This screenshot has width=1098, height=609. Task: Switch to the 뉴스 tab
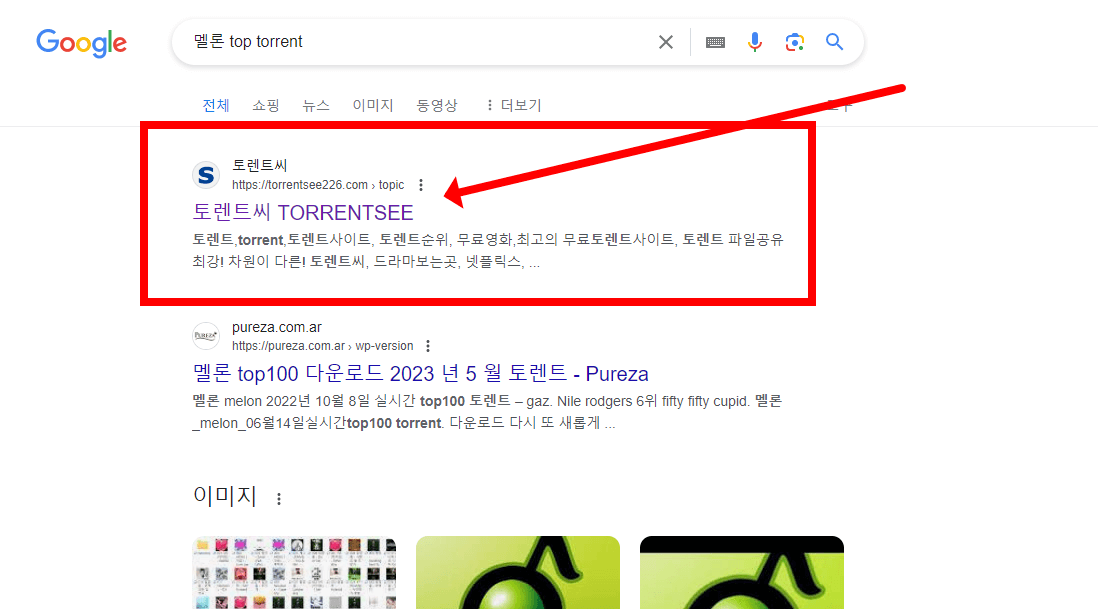(316, 106)
